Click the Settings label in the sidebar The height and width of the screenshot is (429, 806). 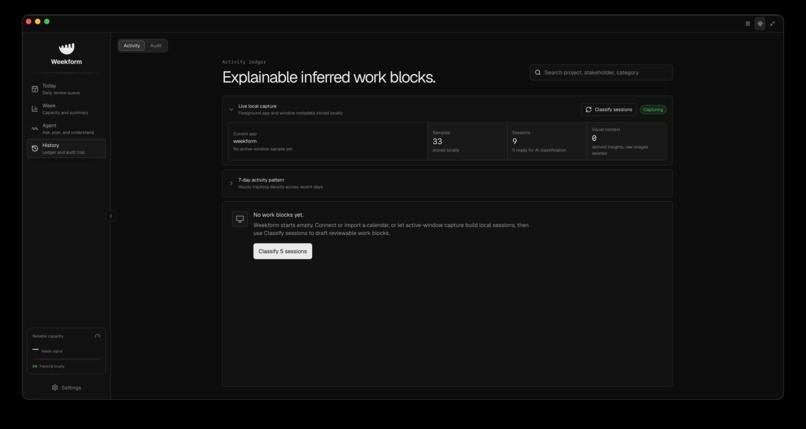click(71, 388)
